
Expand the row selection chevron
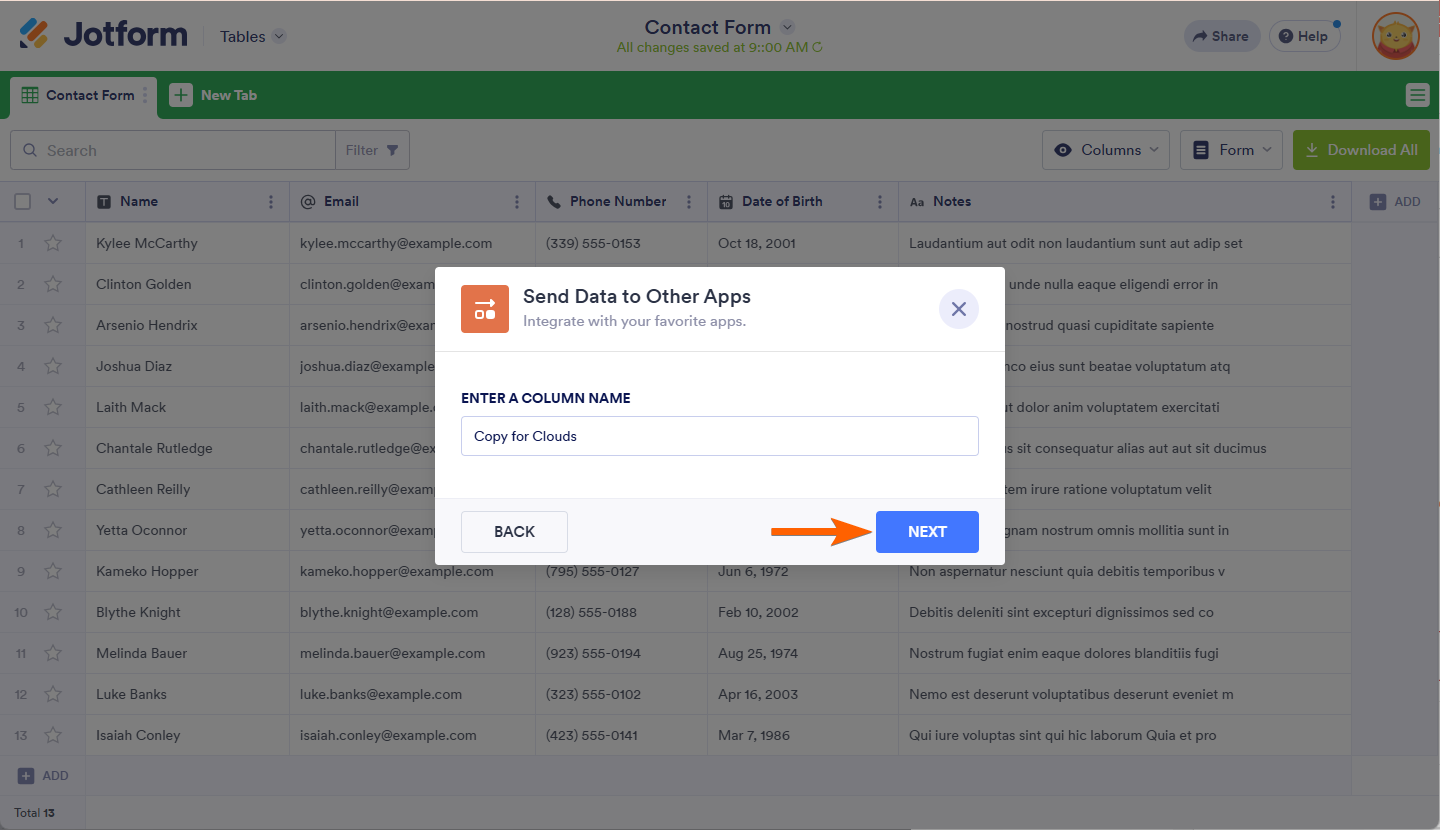[x=53, y=201]
